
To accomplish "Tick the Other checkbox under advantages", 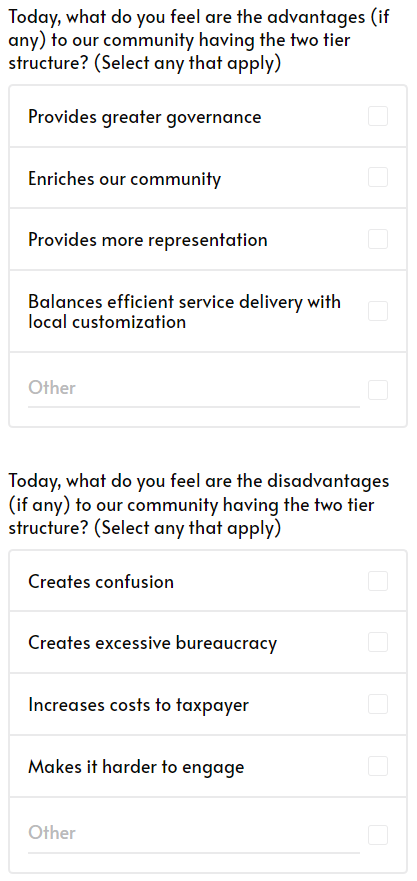I will click(378, 389).
